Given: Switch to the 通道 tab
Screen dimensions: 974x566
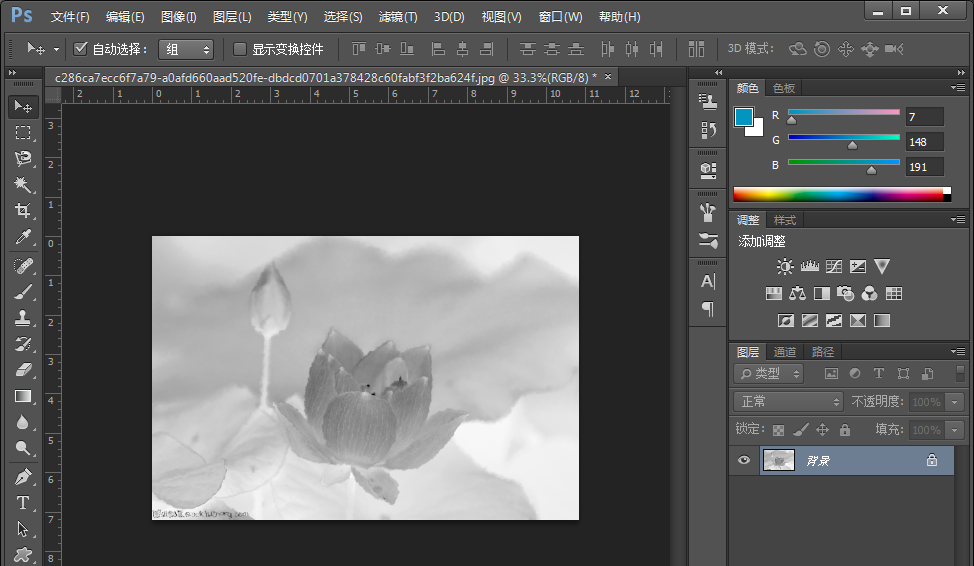Looking at the screenshot, I should click(785, 352).
